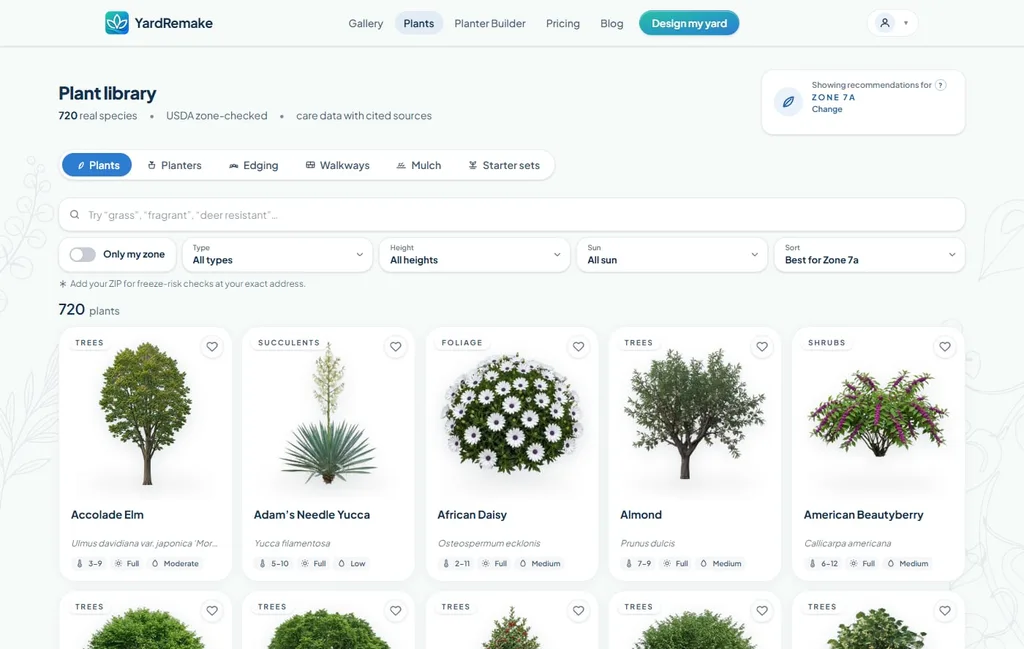
Task: Open the Plants page in the top navigation
Action: 419,24
